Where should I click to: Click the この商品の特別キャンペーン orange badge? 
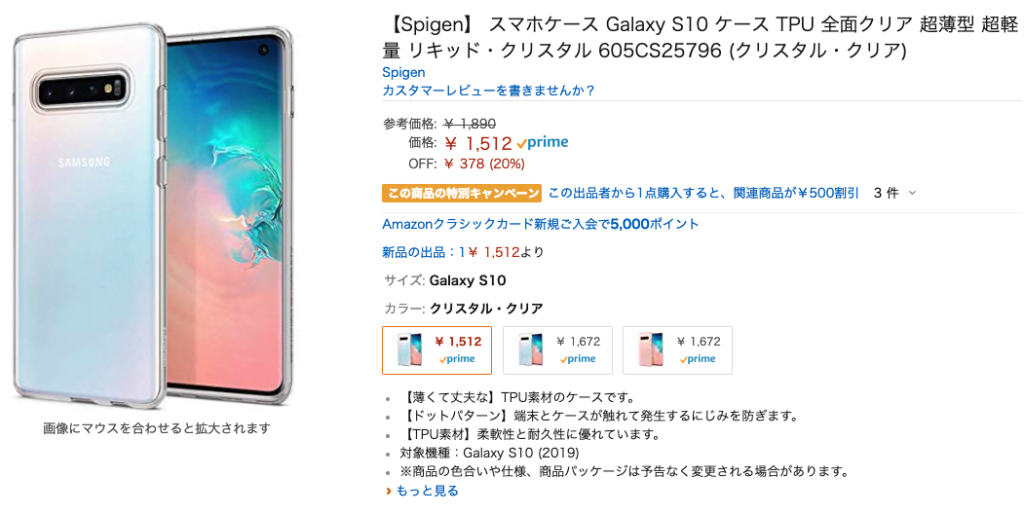[462, 193]
